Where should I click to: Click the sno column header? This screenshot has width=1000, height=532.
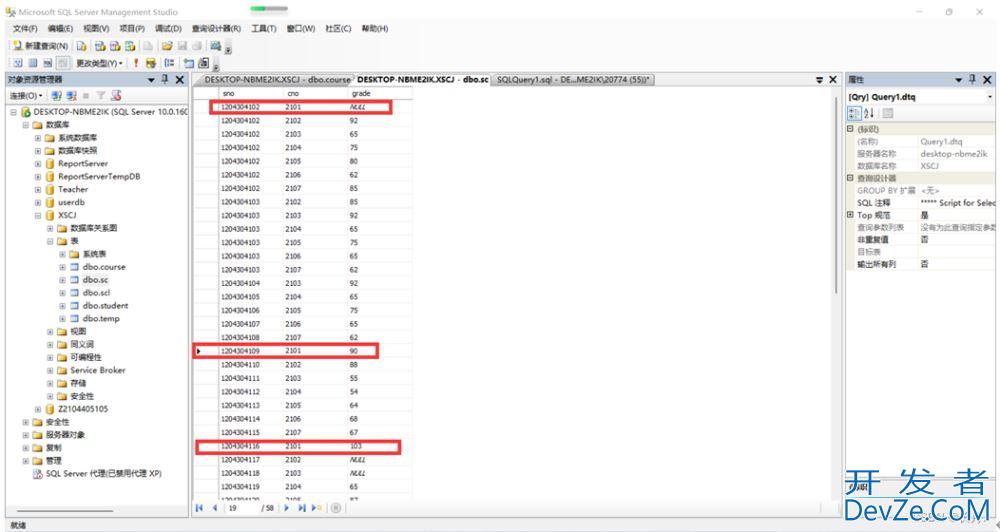click(251, 93)
